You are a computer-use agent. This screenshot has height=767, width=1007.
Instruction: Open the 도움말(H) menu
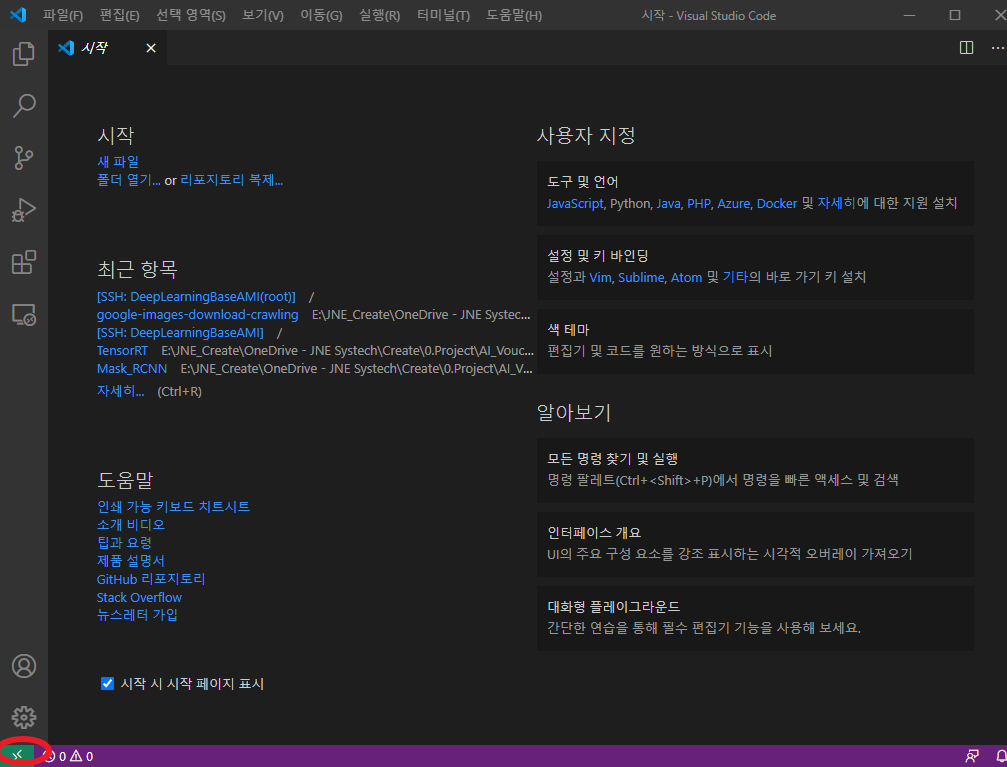pos(514,15)
